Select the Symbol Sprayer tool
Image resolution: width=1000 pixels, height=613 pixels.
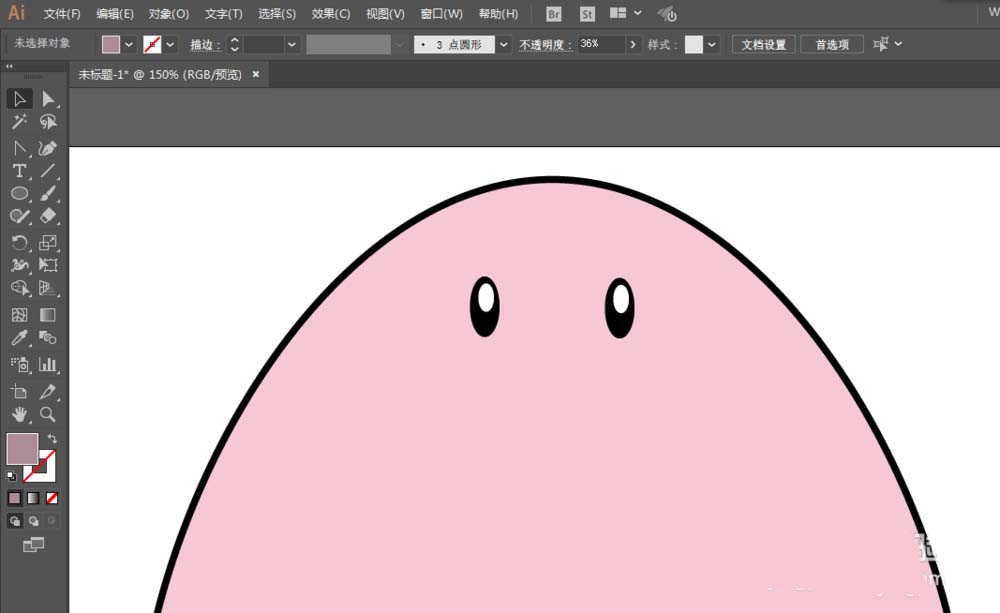(x=19, y=365)
